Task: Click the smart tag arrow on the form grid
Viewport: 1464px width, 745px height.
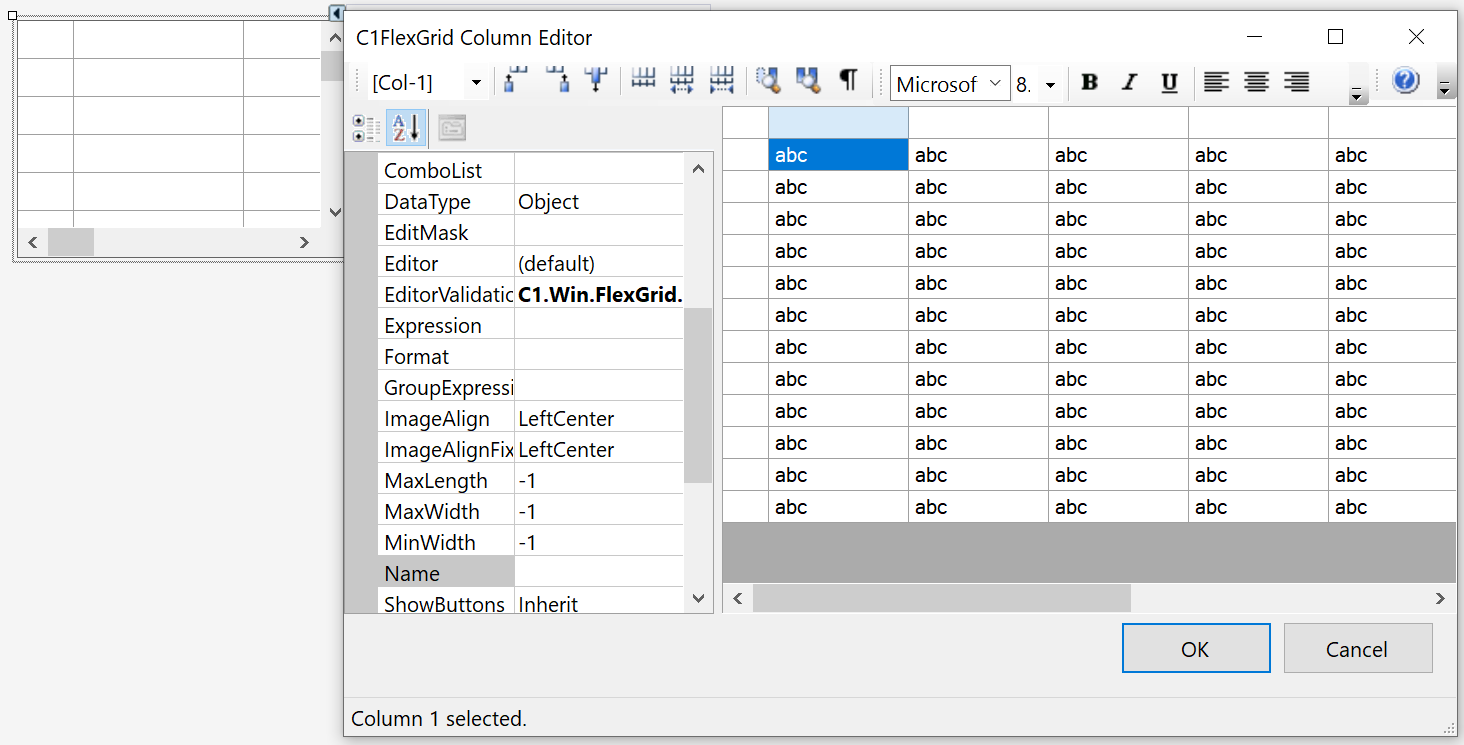Action: 337,12
